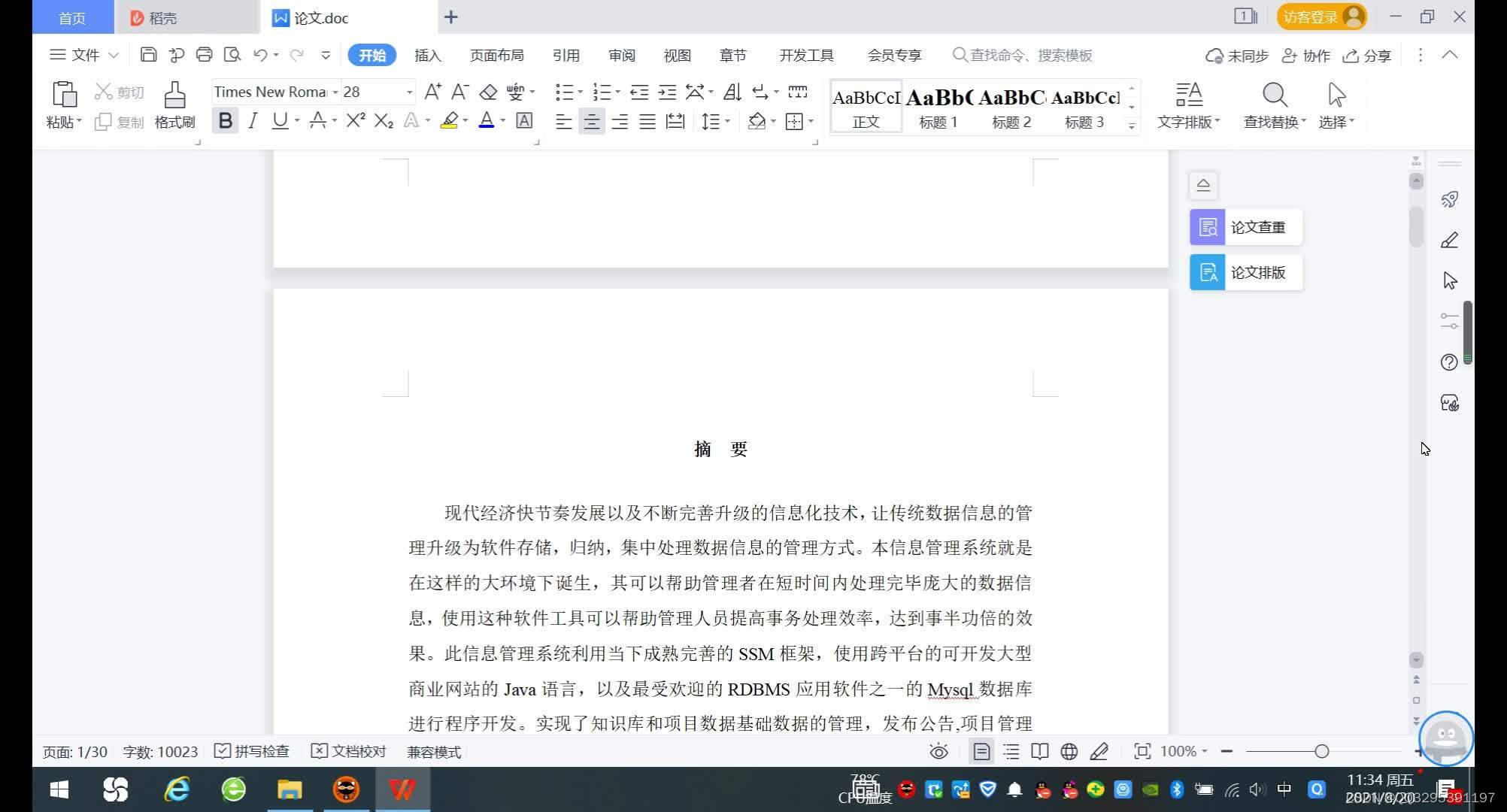Screen dimensions: 1507x812
Task: Open the font size dropdown
Action: (409, 92)
